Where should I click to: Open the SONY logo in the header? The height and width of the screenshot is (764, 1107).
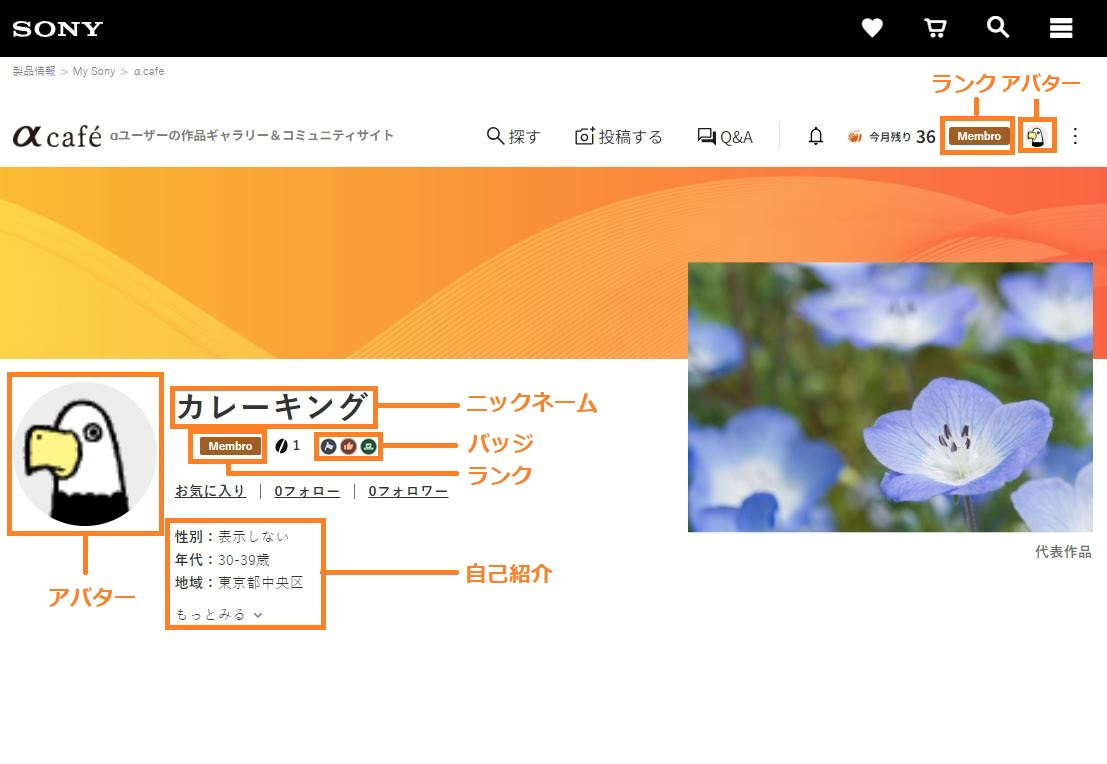57,28
